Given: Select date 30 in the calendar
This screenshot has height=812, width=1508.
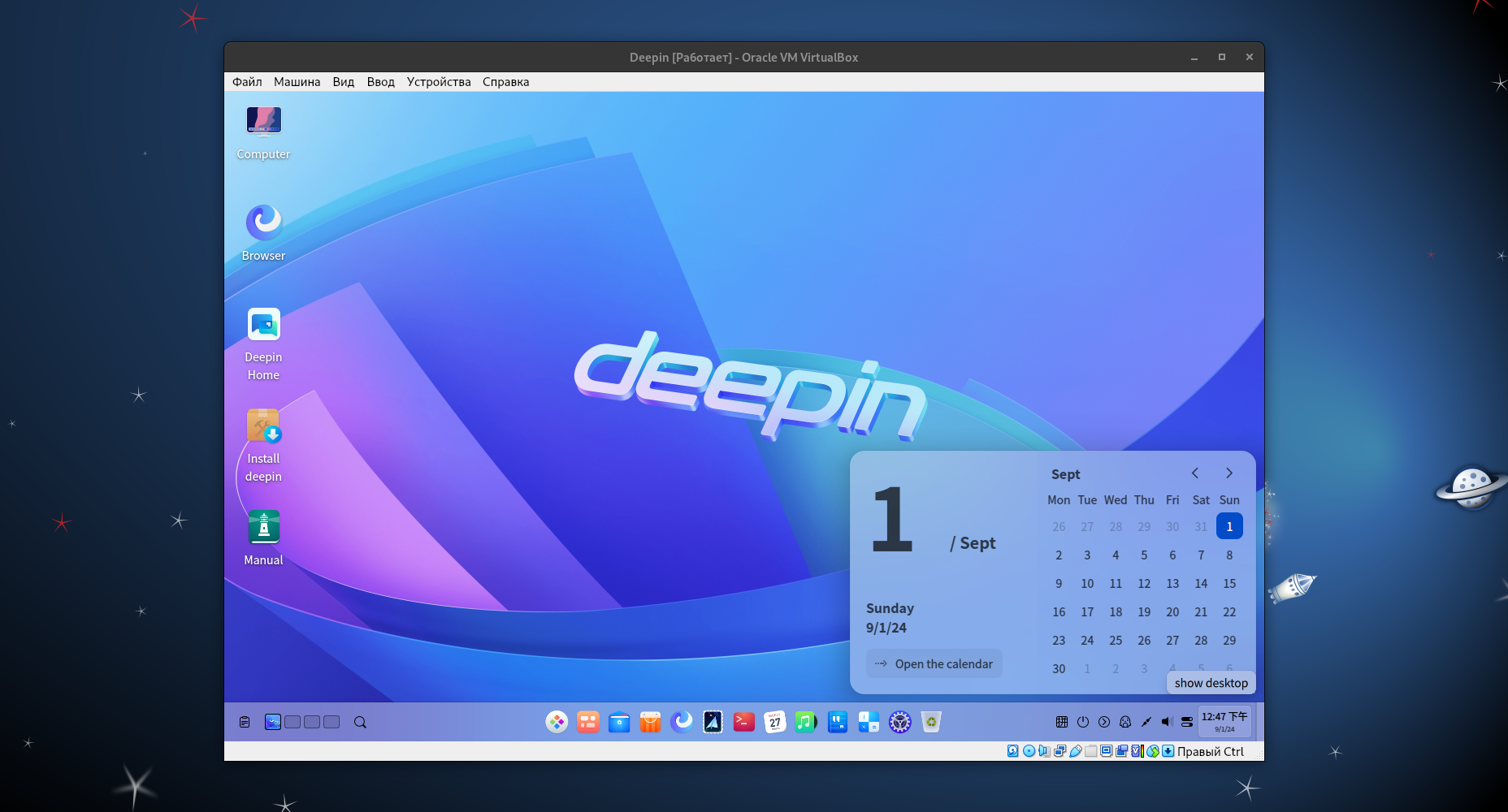Looking at the screenshot, I should (1059, 668).
